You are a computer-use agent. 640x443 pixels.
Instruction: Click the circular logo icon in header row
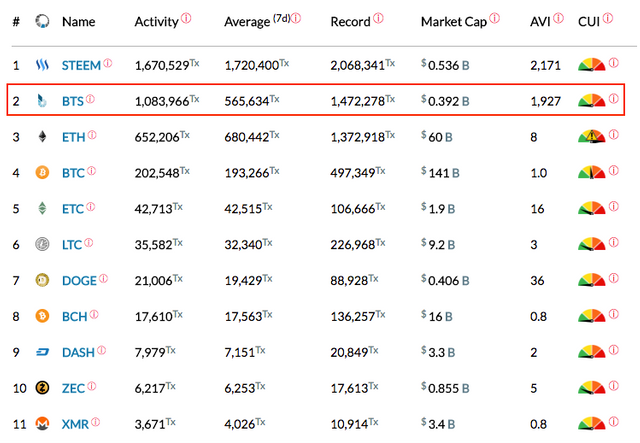point(42,21)
